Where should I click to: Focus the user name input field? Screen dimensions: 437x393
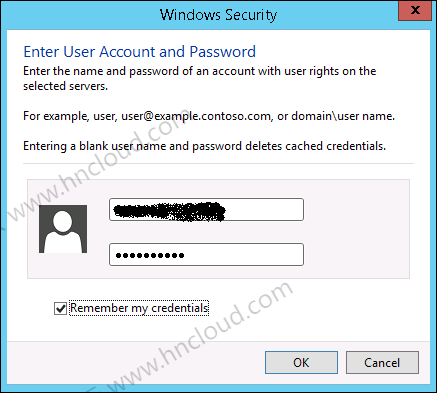[x=206, y=209]
